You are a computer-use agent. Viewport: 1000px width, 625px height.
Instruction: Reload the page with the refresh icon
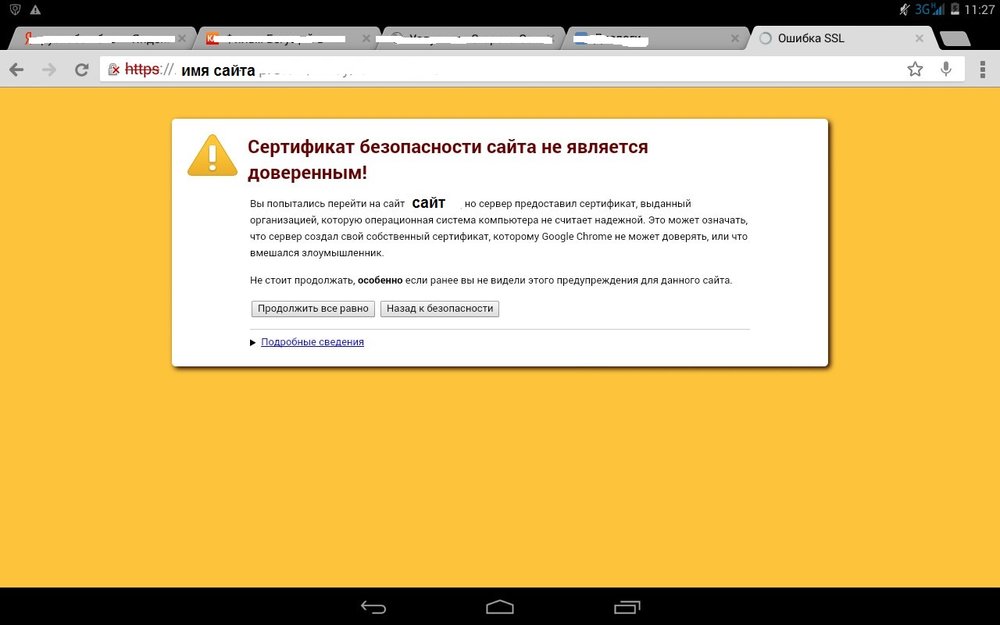82,70
